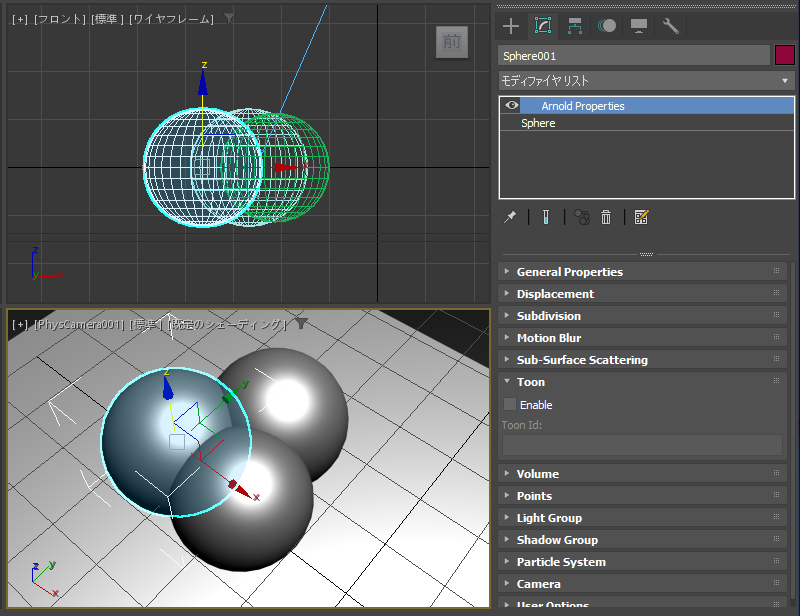Open the [PhysCamera001] viewport view menu
800x616 pixels.
[79, 324]
